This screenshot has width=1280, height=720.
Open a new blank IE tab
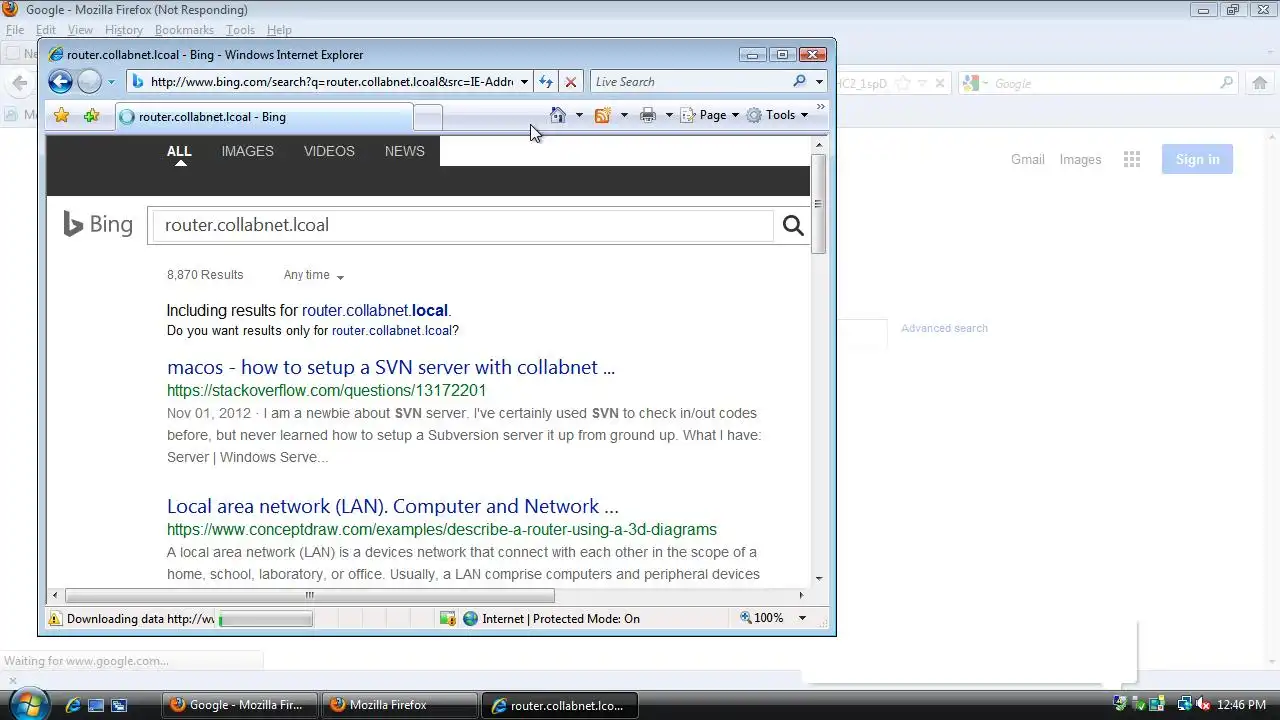[428, 118]
